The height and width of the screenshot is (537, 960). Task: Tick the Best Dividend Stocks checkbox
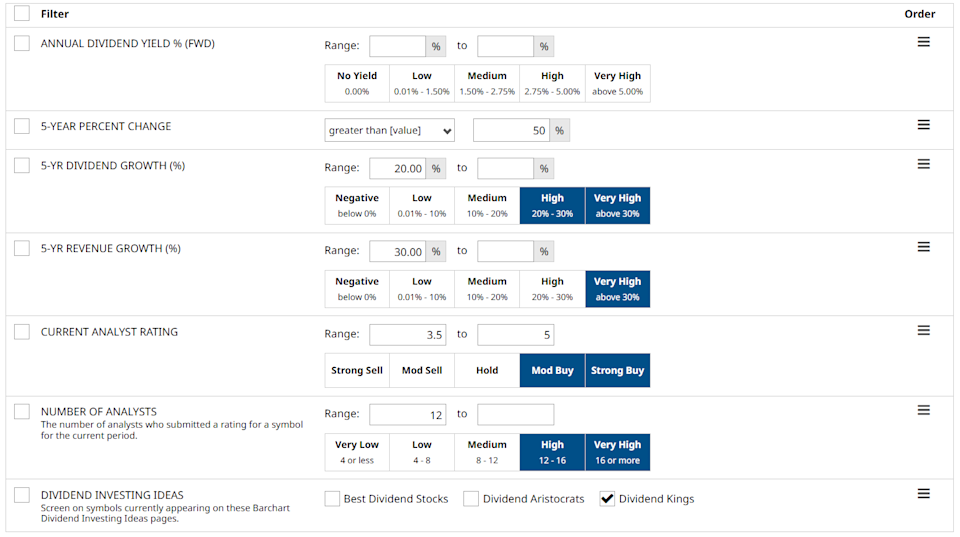pos(332,499)
